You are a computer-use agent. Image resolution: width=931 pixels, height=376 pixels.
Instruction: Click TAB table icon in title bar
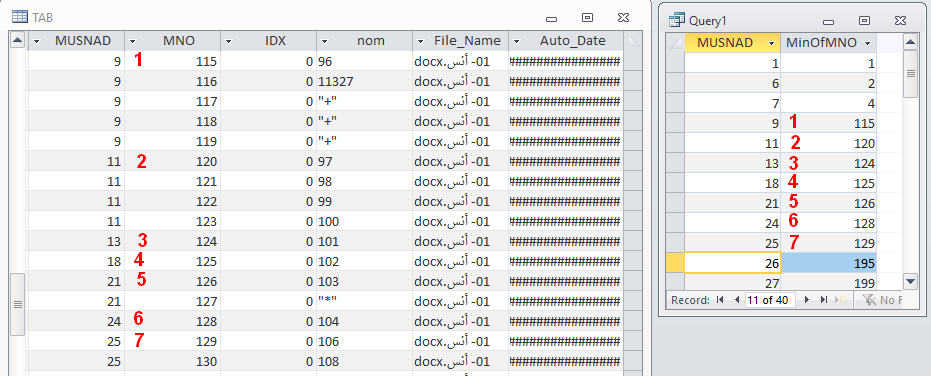pyautogui.click(x=20, y=17)
